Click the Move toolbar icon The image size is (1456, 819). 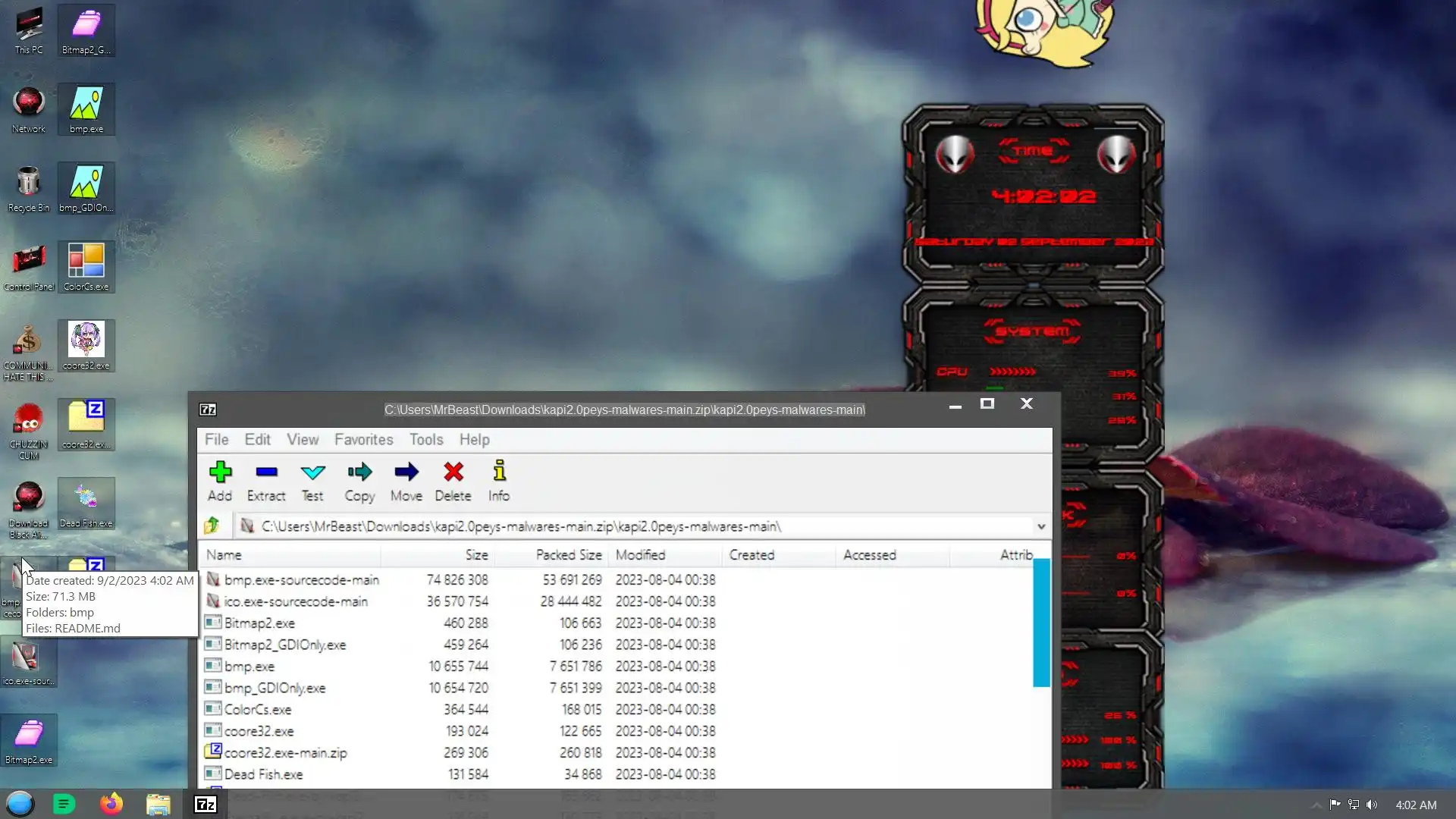(x=406, y=472)
